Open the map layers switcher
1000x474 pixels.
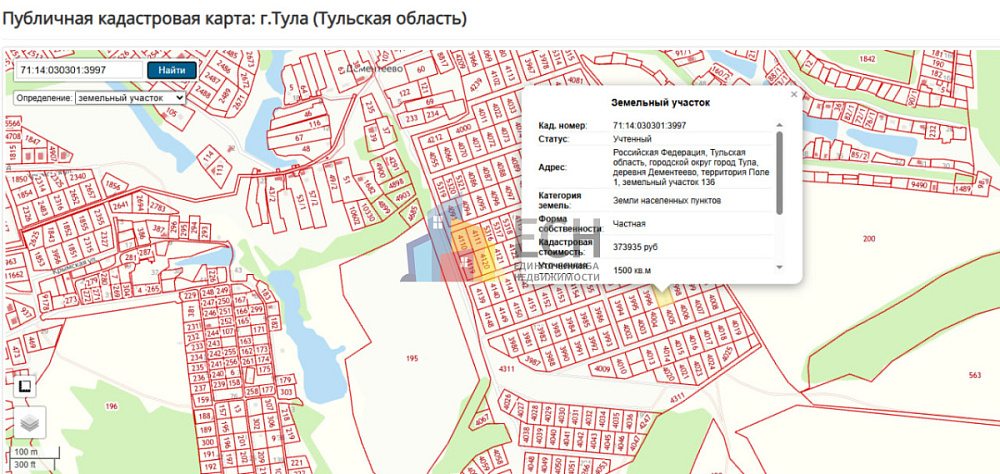30,422
